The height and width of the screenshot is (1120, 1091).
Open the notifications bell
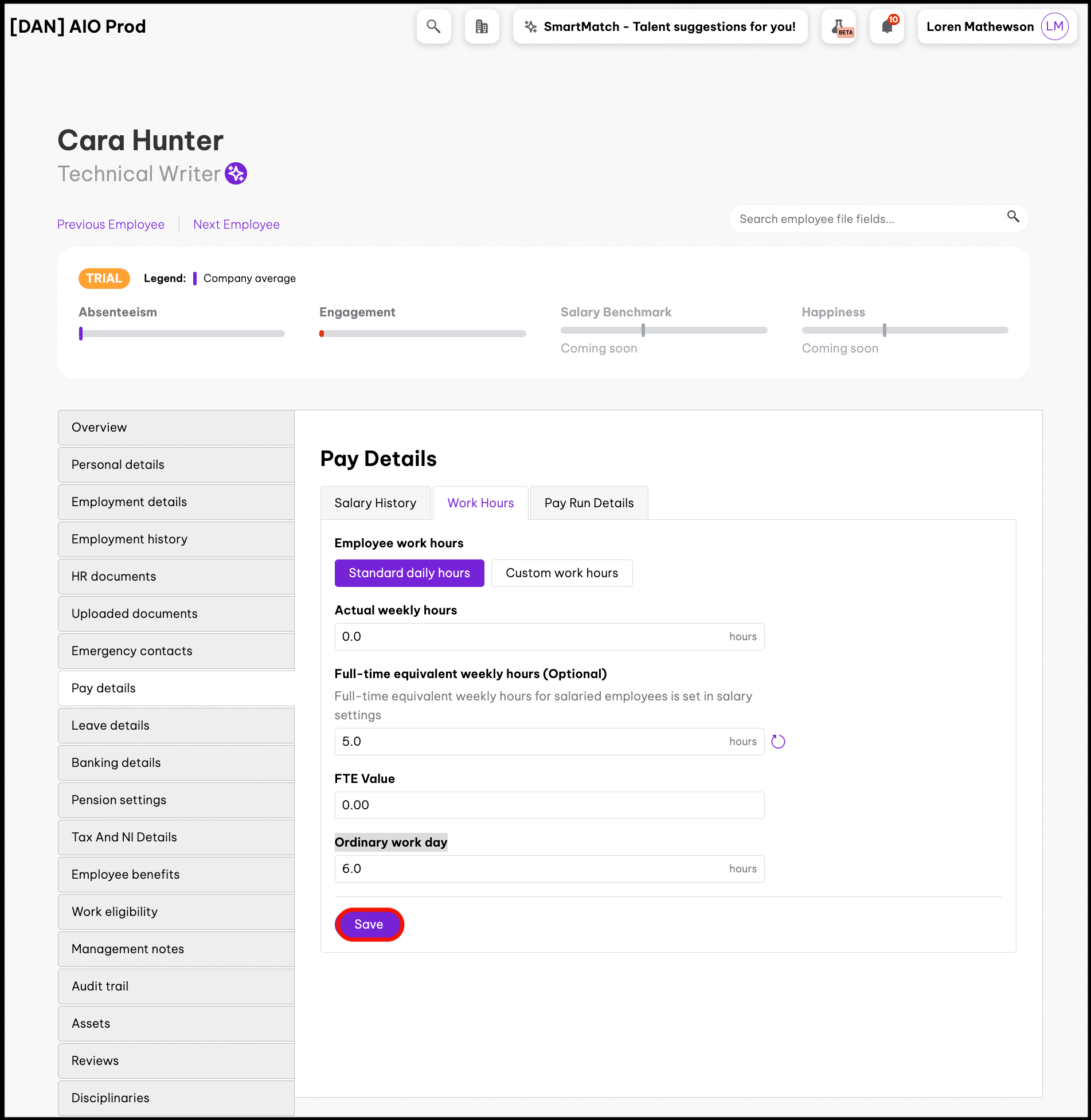[887, 26]
